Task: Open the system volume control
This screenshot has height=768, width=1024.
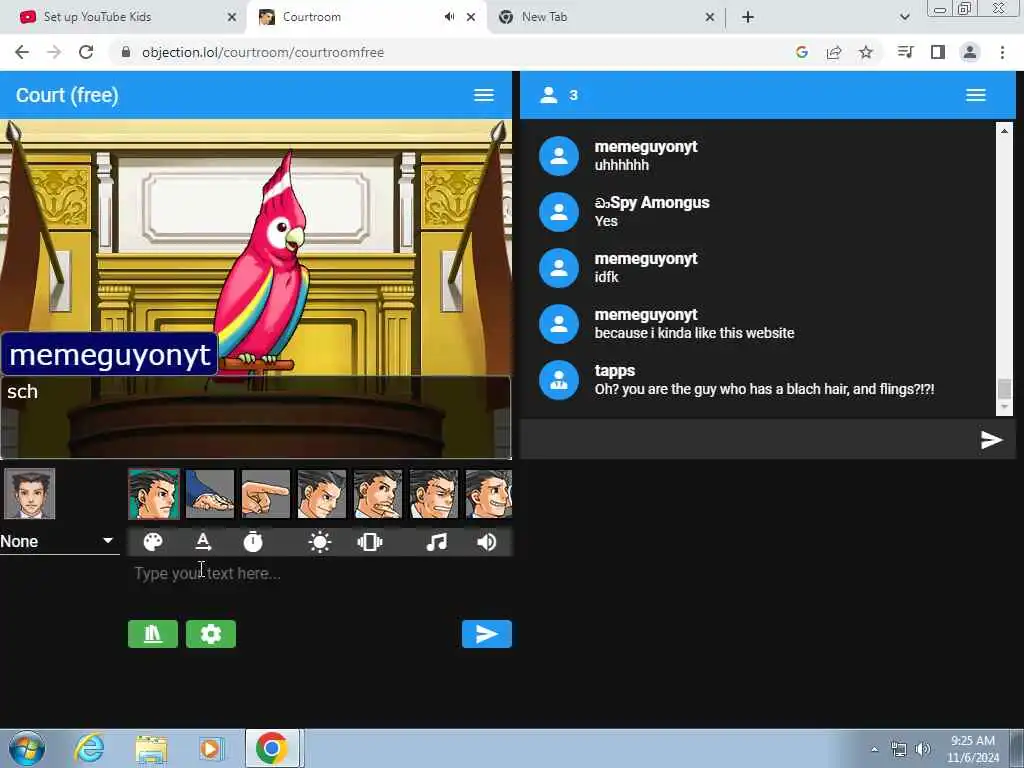Action: (923, 749)
